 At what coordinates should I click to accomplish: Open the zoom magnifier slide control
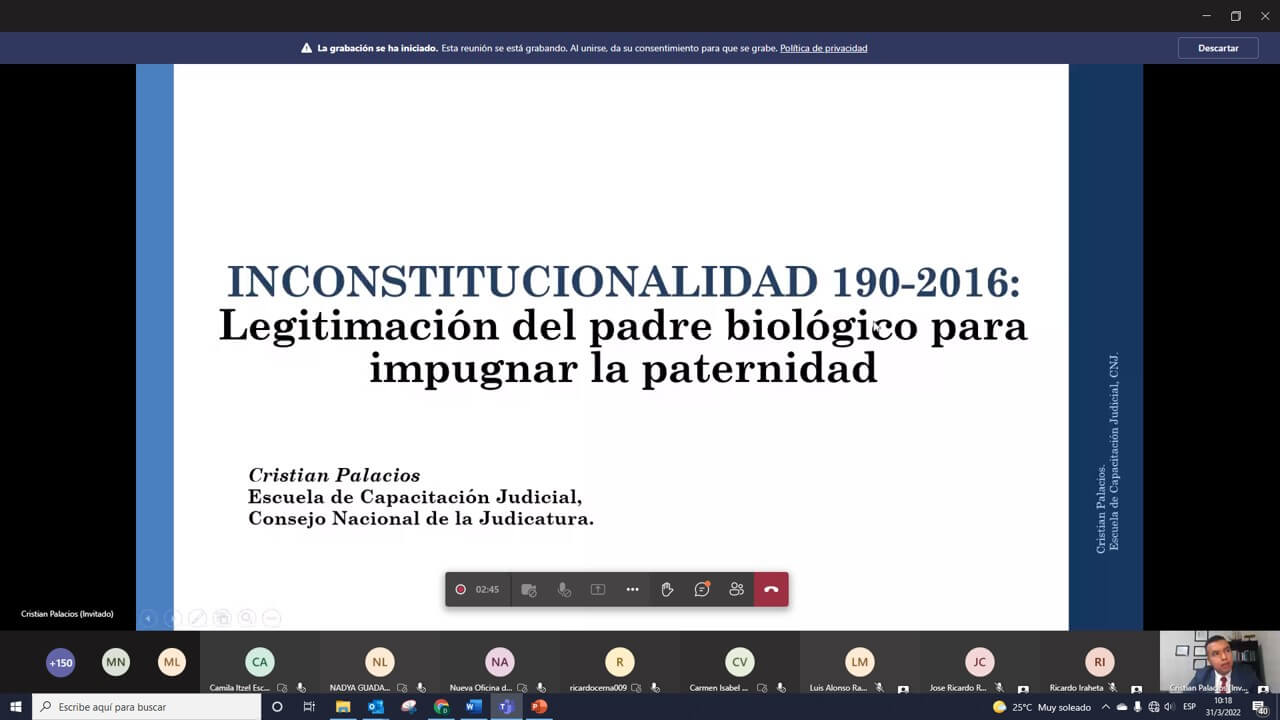(246, 618)
